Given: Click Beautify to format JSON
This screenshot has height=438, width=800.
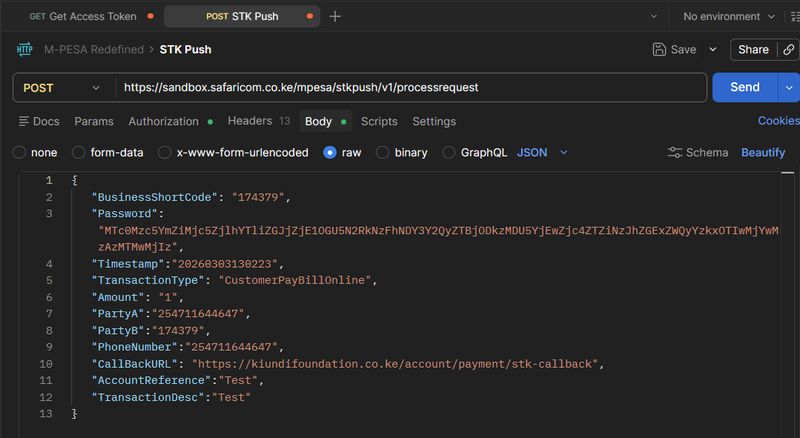Looking at the screenshot, I should pyautogui.click(x=763, y=153).
